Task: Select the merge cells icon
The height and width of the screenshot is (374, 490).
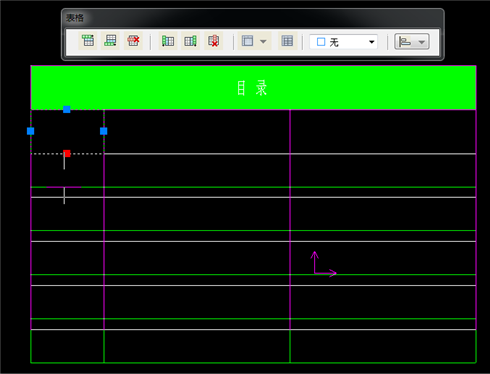Action: pos(248,41)
